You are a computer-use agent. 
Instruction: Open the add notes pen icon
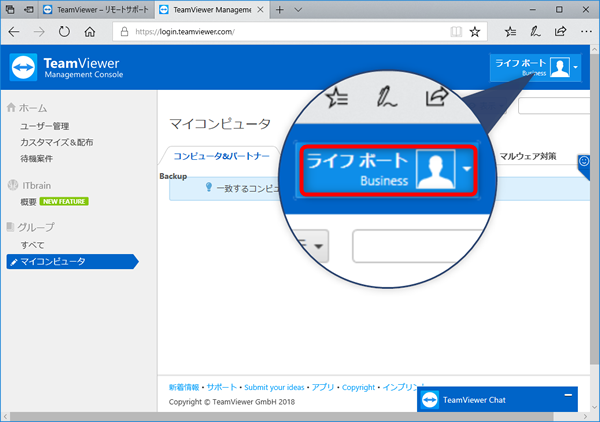point(535,31)
